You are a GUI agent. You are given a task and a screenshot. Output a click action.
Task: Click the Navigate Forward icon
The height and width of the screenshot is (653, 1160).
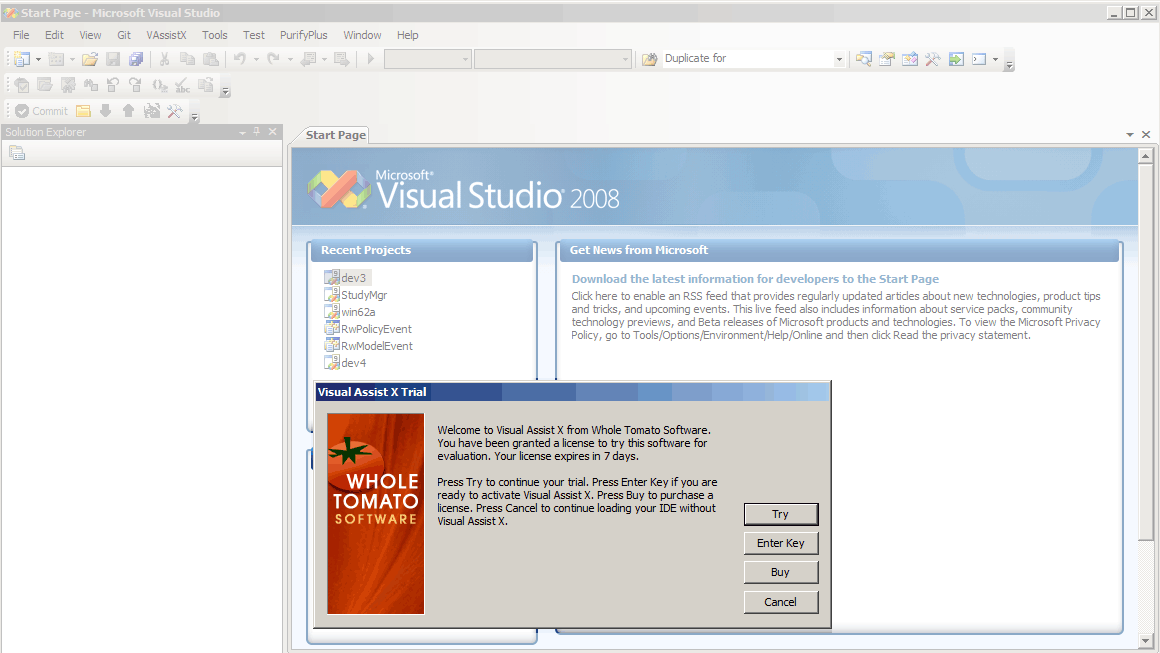pos(341,59)
